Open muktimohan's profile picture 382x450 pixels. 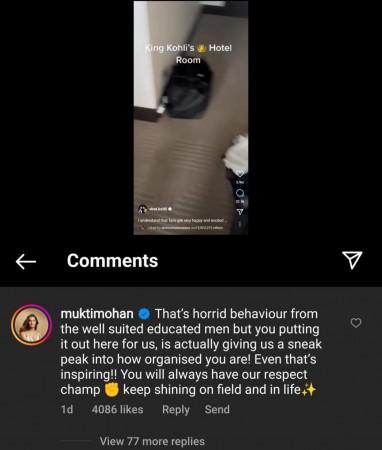[31, 325]
